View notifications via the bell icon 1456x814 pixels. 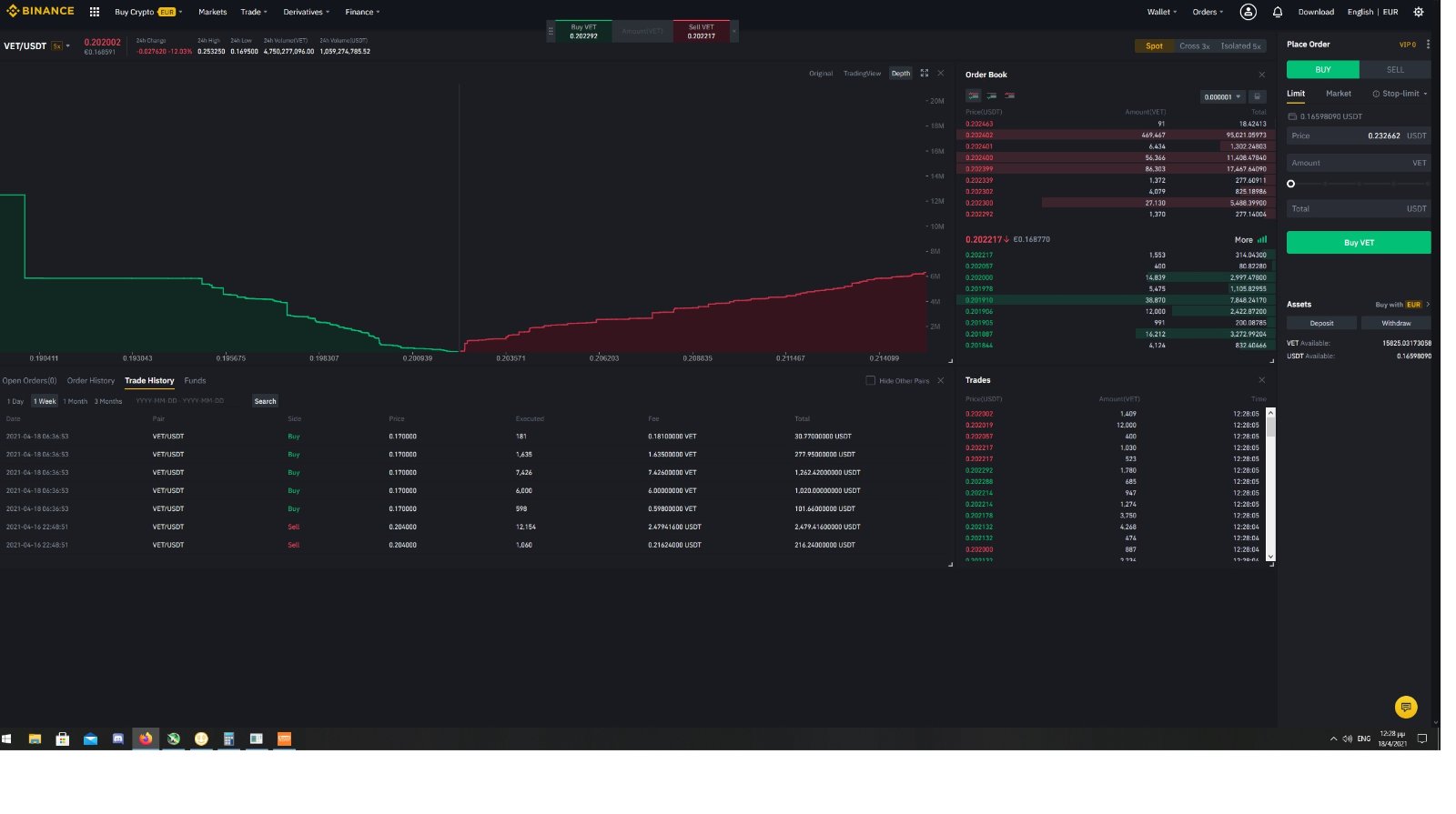[x=1278, y=12]
